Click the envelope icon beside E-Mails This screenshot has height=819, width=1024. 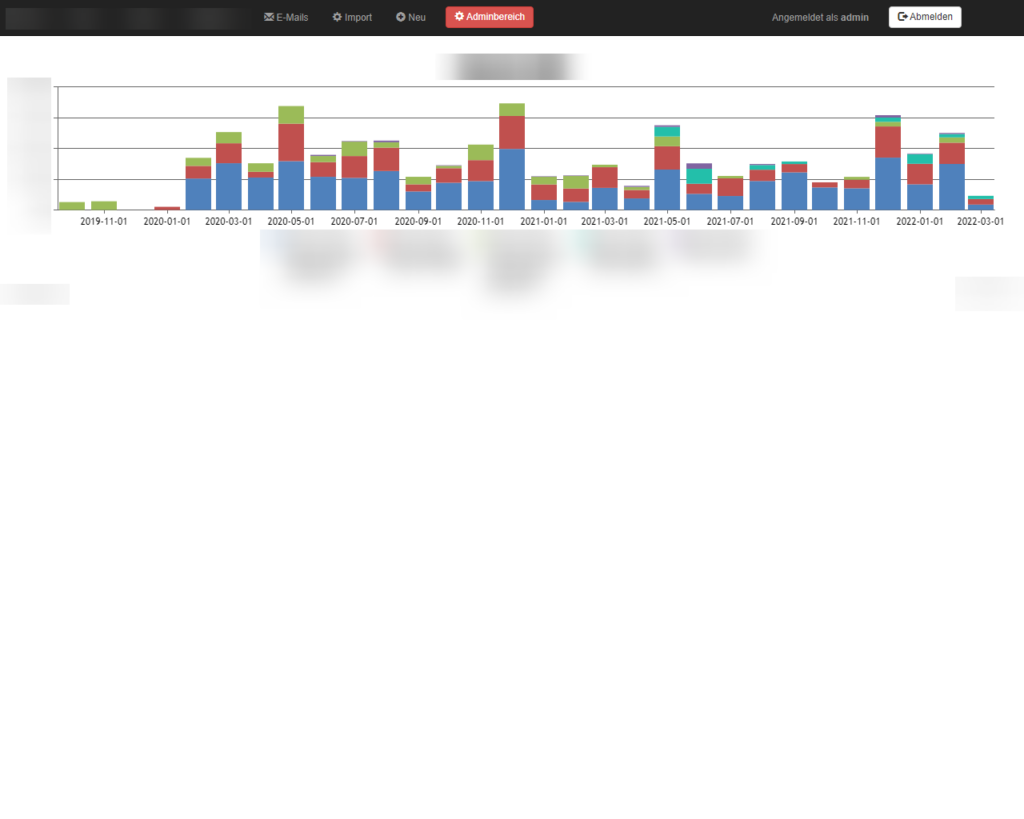(269, 17)
